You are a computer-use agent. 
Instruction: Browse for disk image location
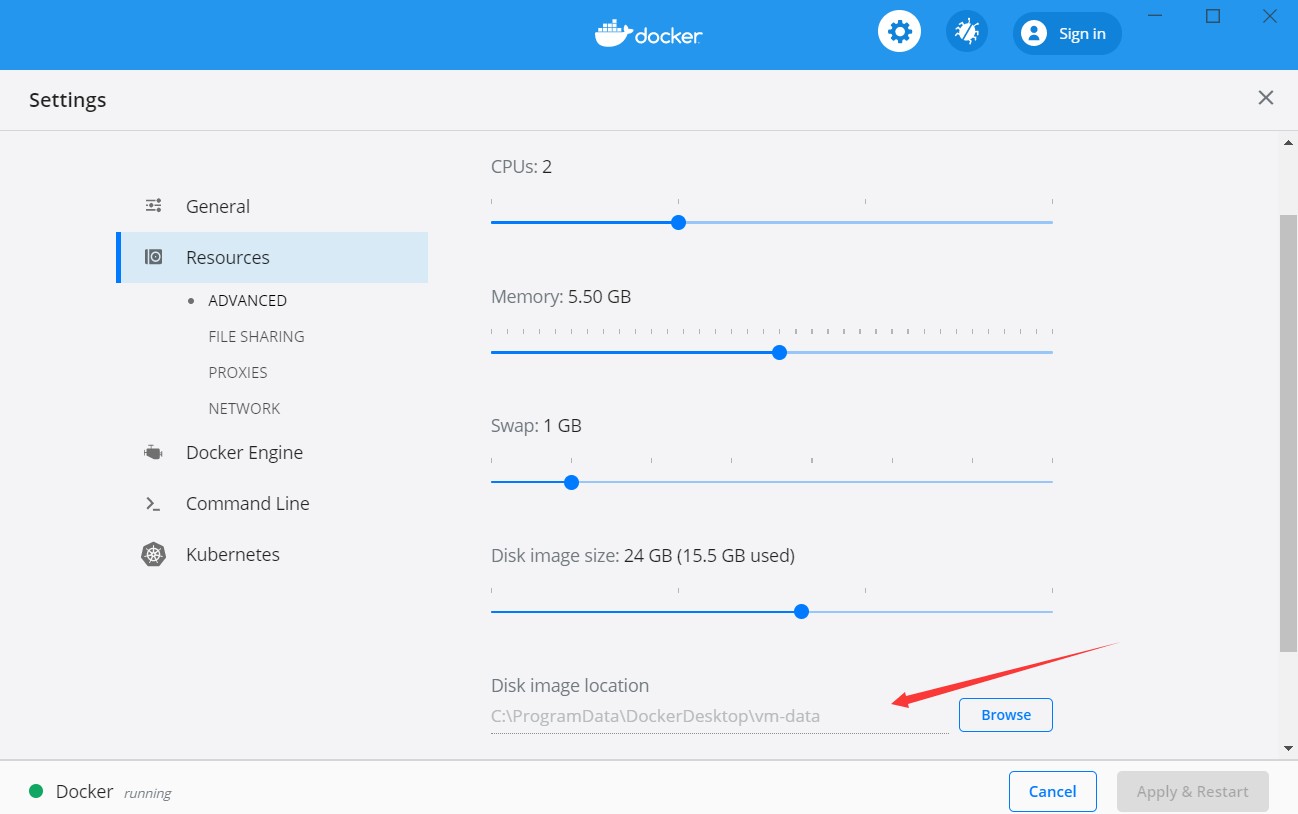pyautogui.click(x=1006, y=715)
